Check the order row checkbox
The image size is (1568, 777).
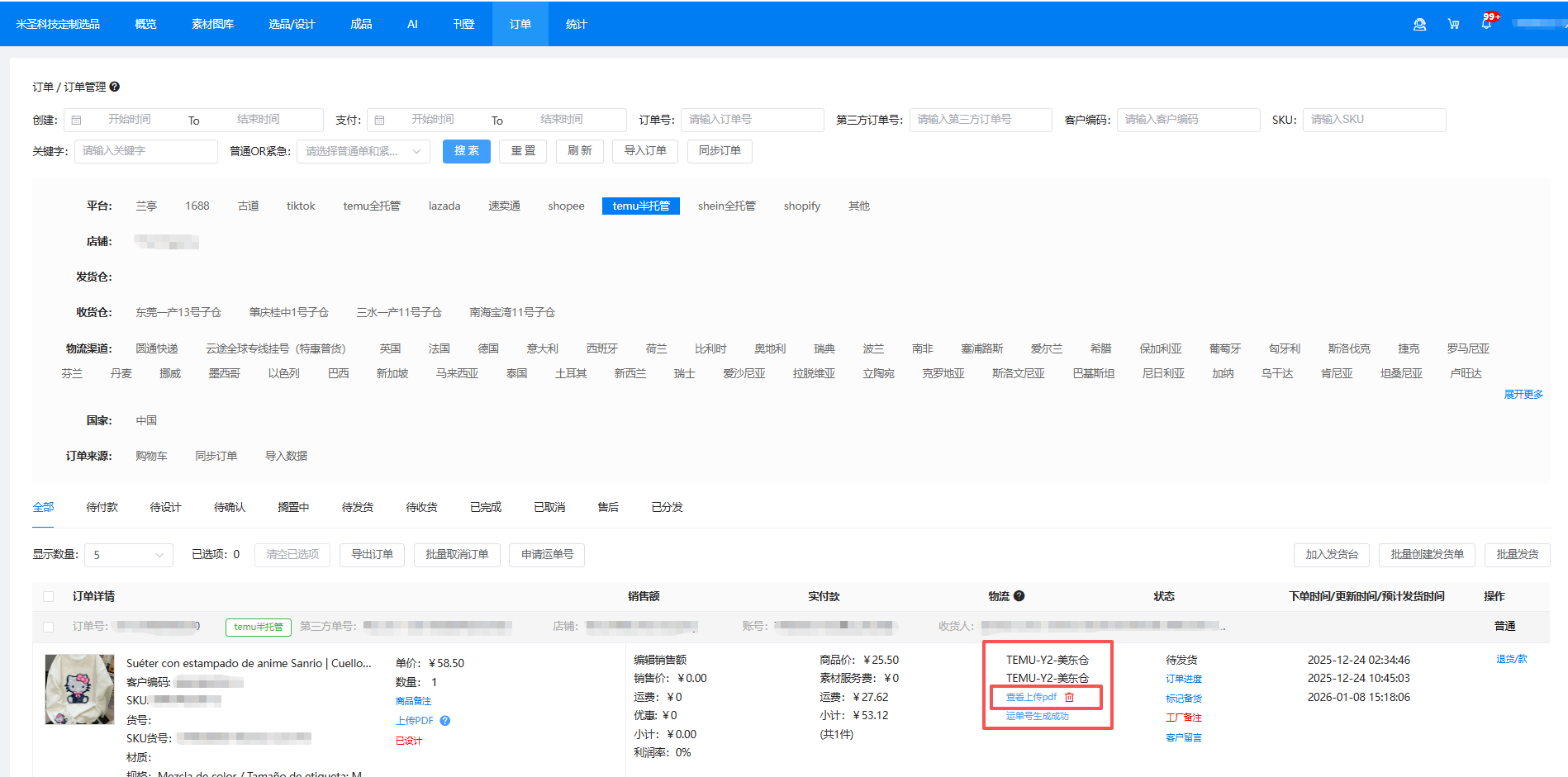[x=49, y=627]
